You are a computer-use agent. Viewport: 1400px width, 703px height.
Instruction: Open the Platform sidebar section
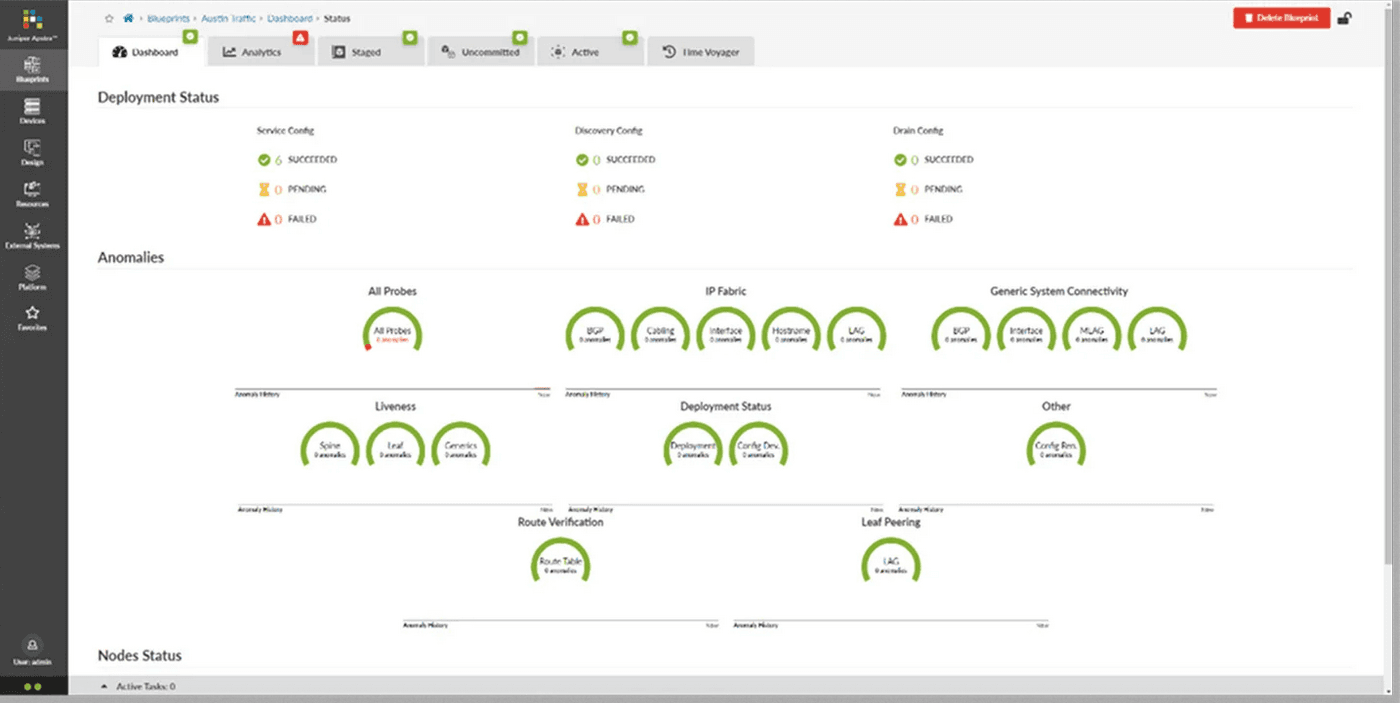[32, 277]
